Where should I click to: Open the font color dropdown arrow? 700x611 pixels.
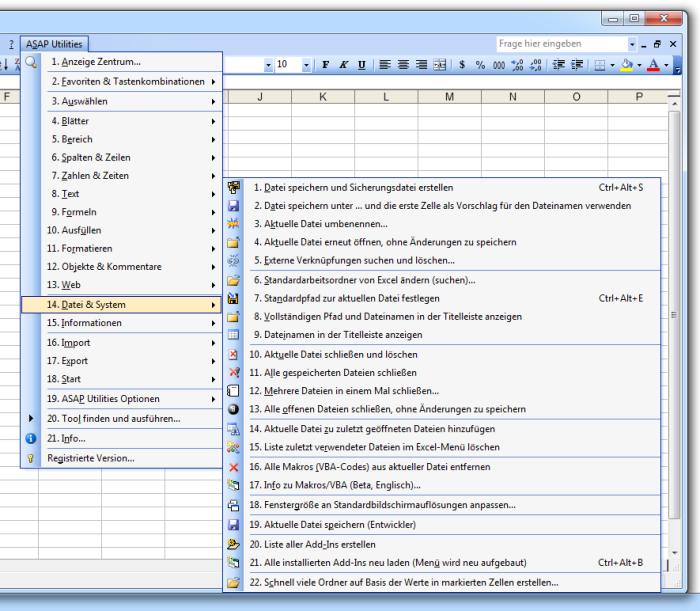pos(667,65)
